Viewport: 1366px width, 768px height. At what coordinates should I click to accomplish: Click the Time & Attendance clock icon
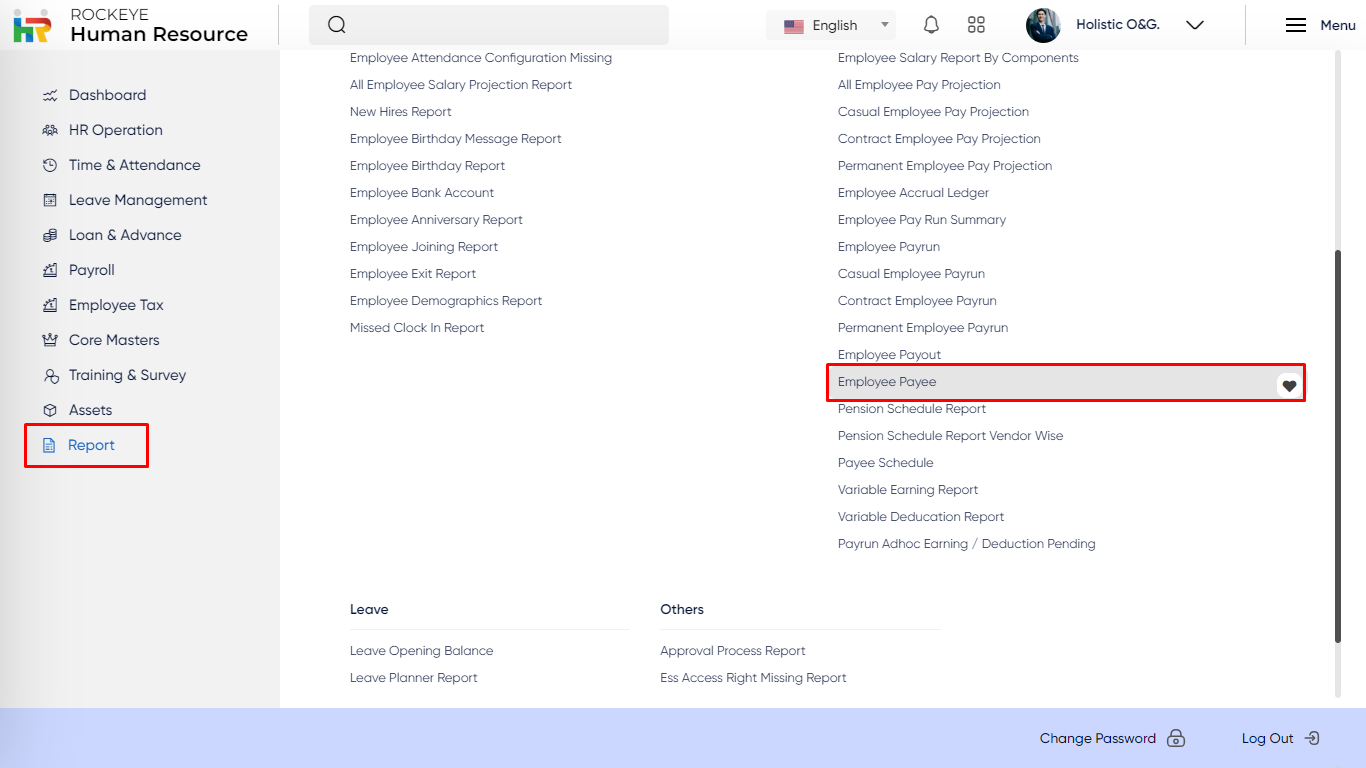point(50,165)
